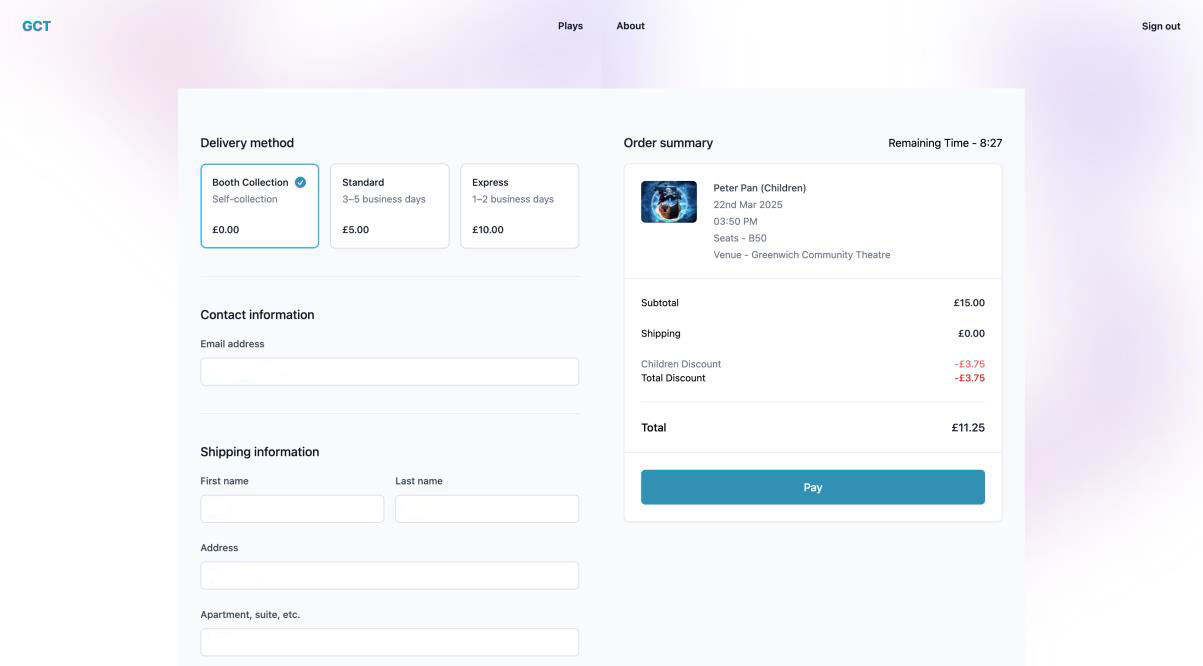This screenshot has width=1203, height=666.
Task: Click the Last name field
Action: click(x=486, y=508)
